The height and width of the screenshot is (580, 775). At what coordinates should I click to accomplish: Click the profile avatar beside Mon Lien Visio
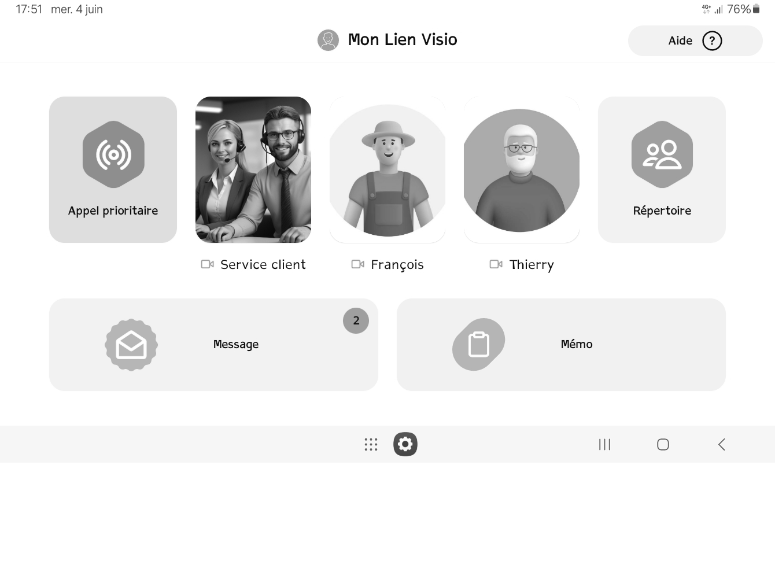point(328,40)
